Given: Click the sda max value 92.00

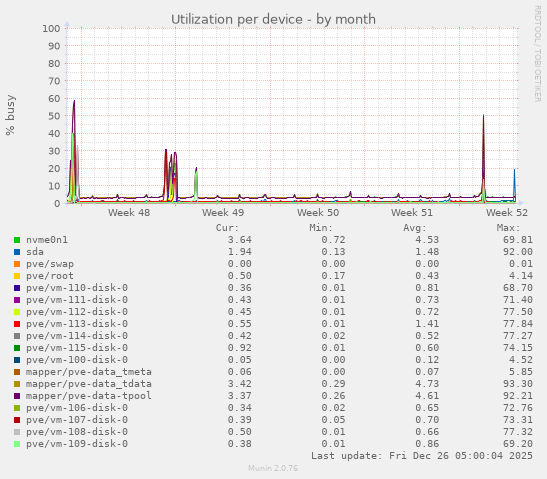Looking at the screenshot, I should [x=518, y=252].
